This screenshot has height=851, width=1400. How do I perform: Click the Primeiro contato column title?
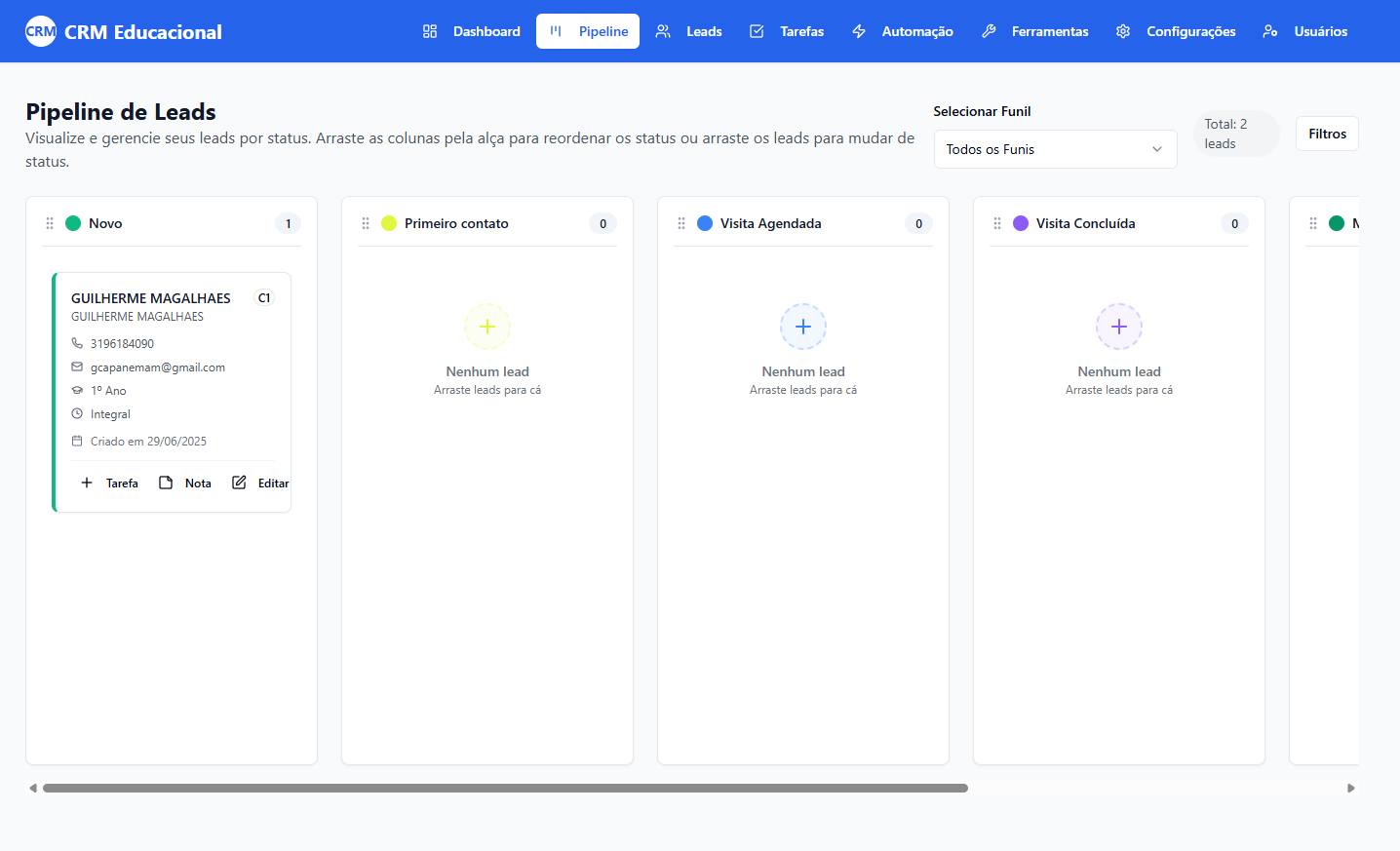coord(456,223)
